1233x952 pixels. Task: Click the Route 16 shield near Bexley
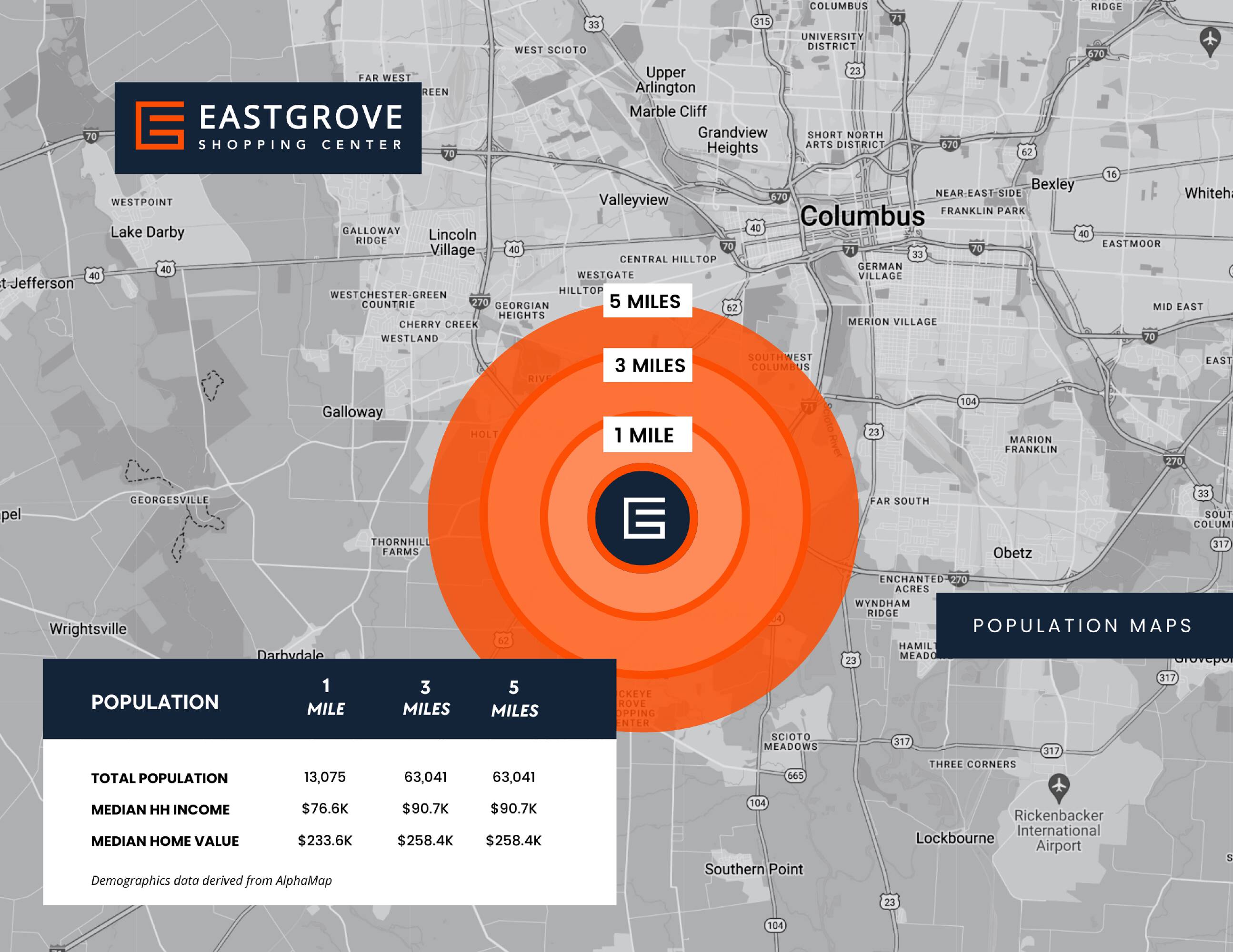tap(1112, 174)
